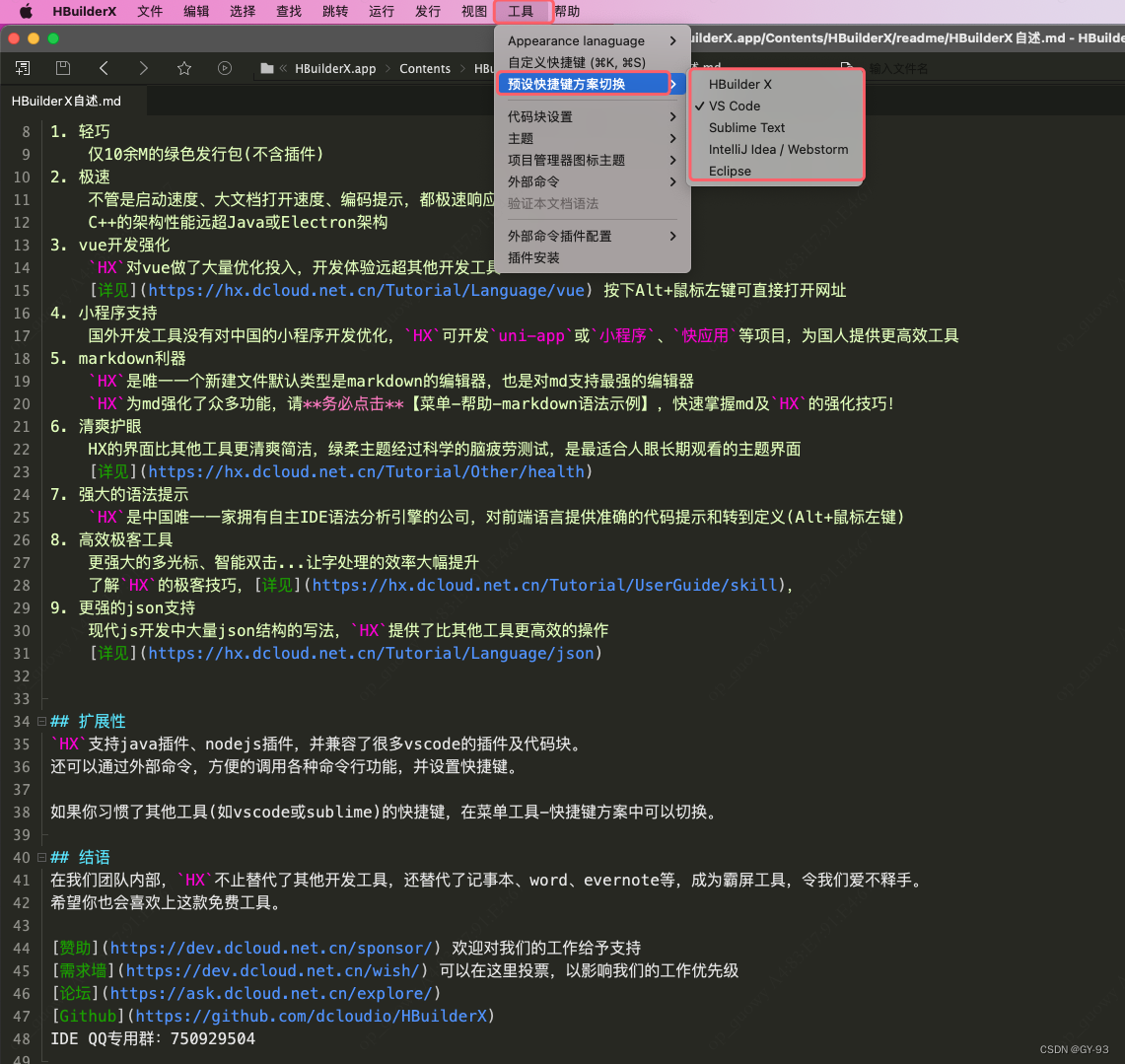Bookmark the file with the star icon
This screenshot has height=1064, width=1125.
pyautogui.click(x=184, y=68)
